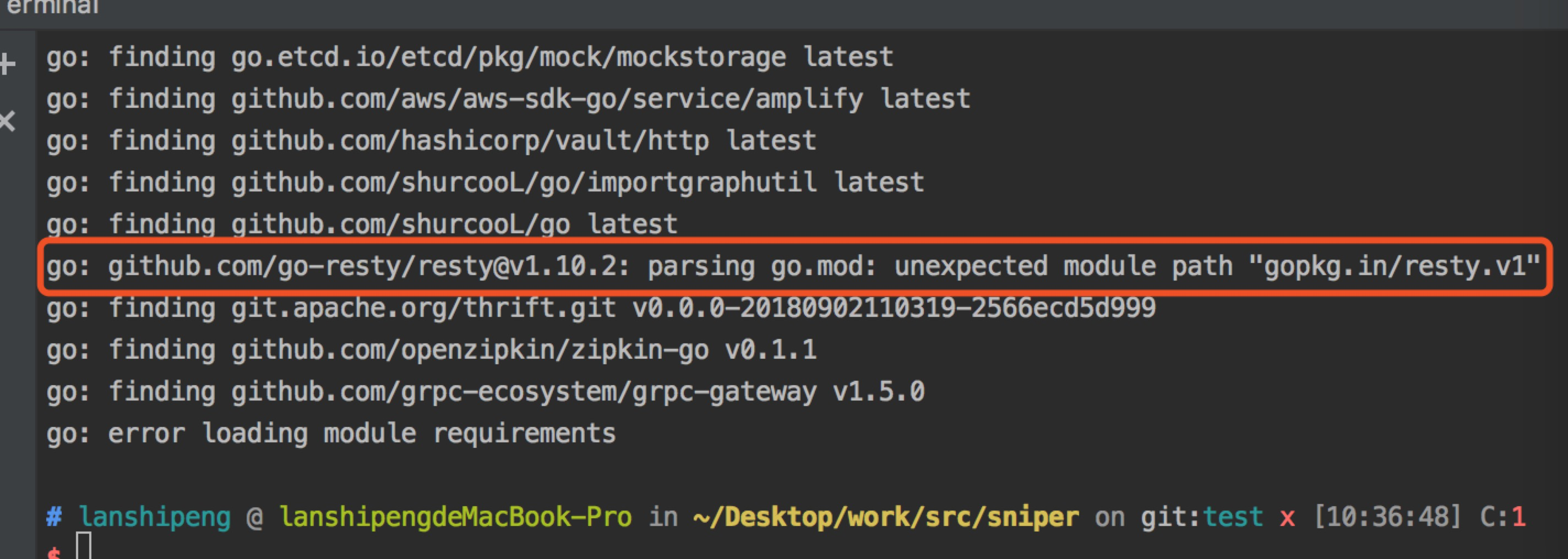Click the github.com/openzipkin/zipkin-go path
This screenshot has width=1568, height=559.
point(469,350)
